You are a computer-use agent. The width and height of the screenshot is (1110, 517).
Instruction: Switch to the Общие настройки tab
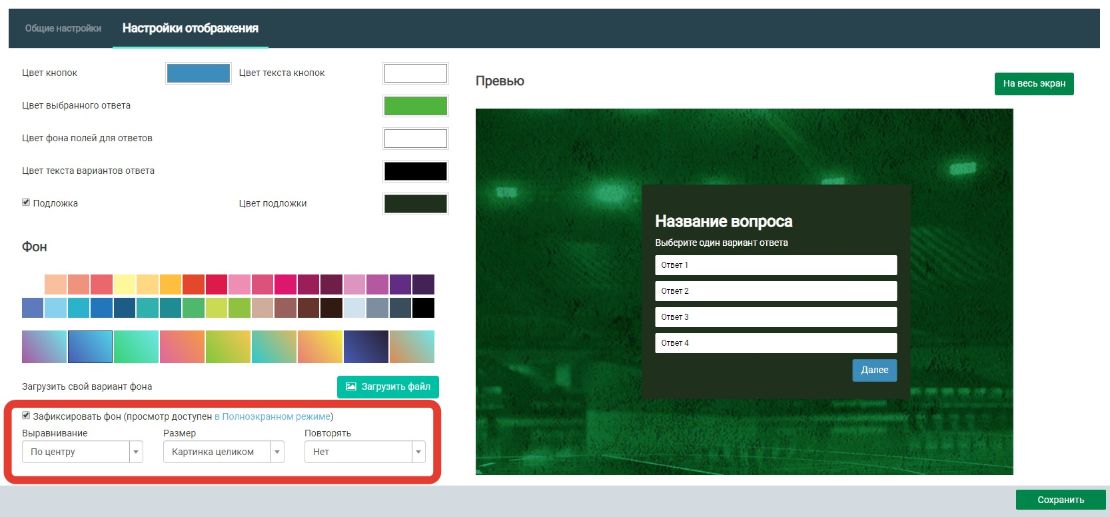(x=63, y=28)
